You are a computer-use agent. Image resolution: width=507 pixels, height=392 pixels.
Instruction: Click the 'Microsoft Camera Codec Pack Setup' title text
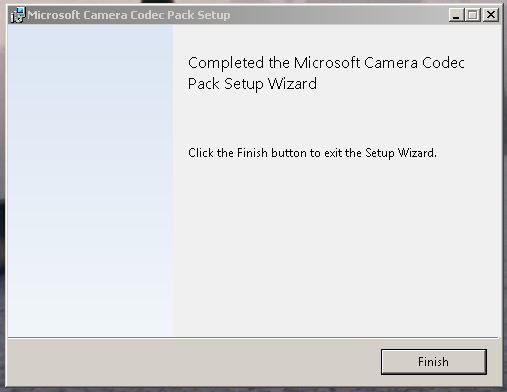pyautogui.click(x=129, y=15)
